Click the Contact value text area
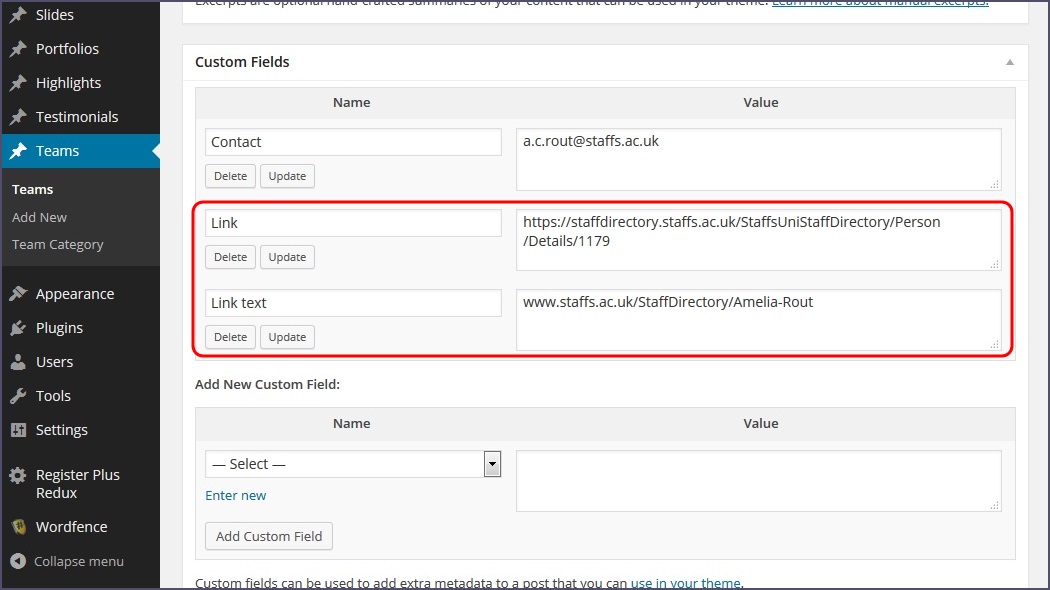This screenshot has height=590, width=1050. pyautogui.click(x=758, y=159)
